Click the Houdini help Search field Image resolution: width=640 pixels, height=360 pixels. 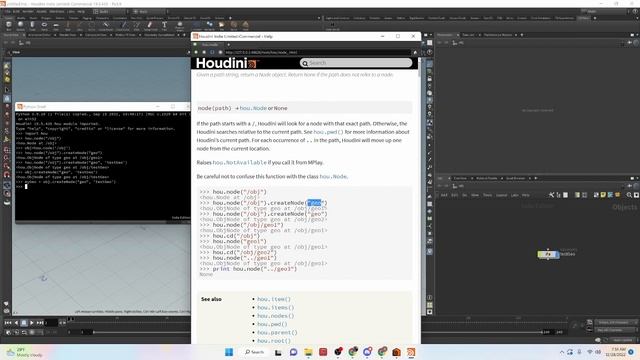(x=356, y=63)
